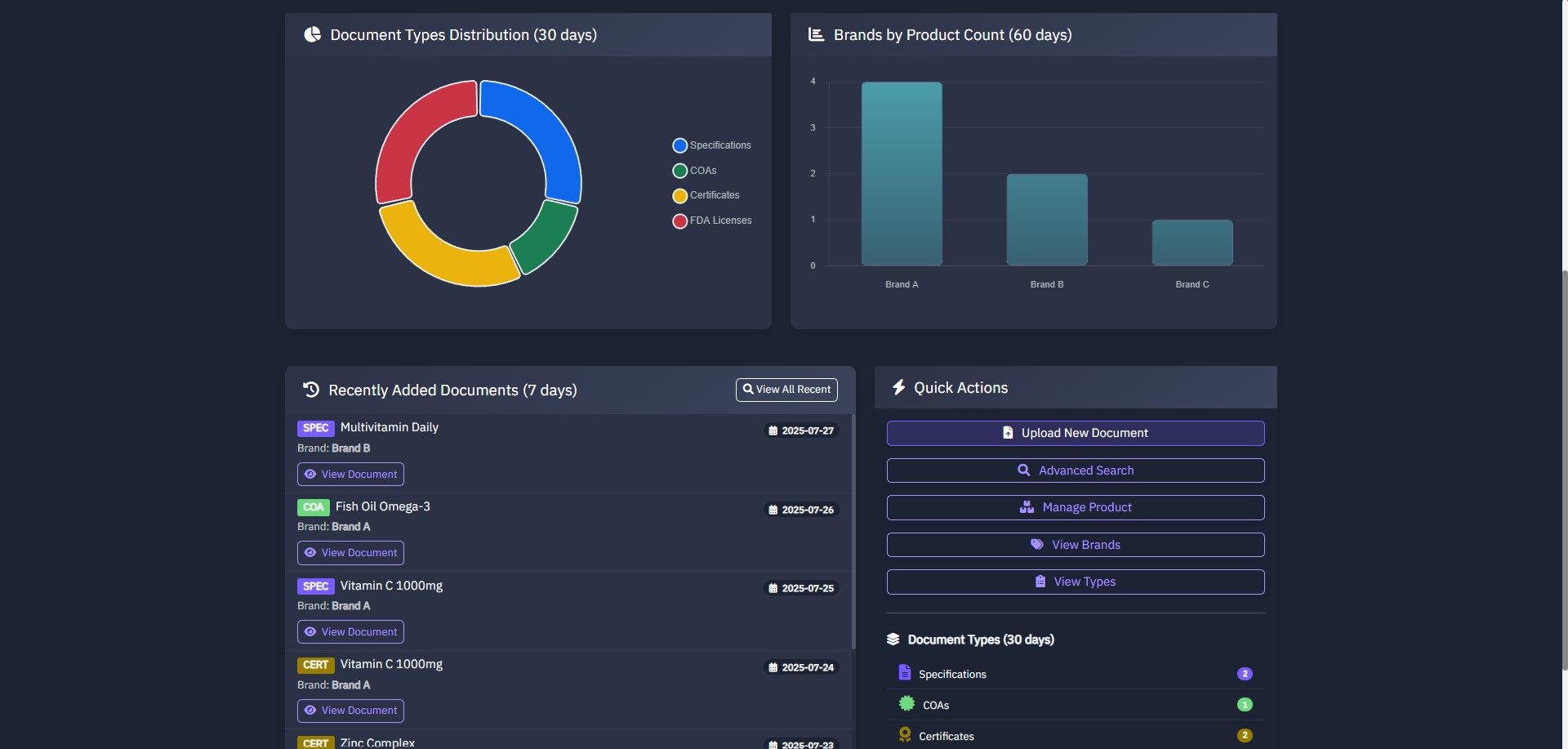
Task: Click the Zinc Complex document title
Action: (x=377, y=742)
